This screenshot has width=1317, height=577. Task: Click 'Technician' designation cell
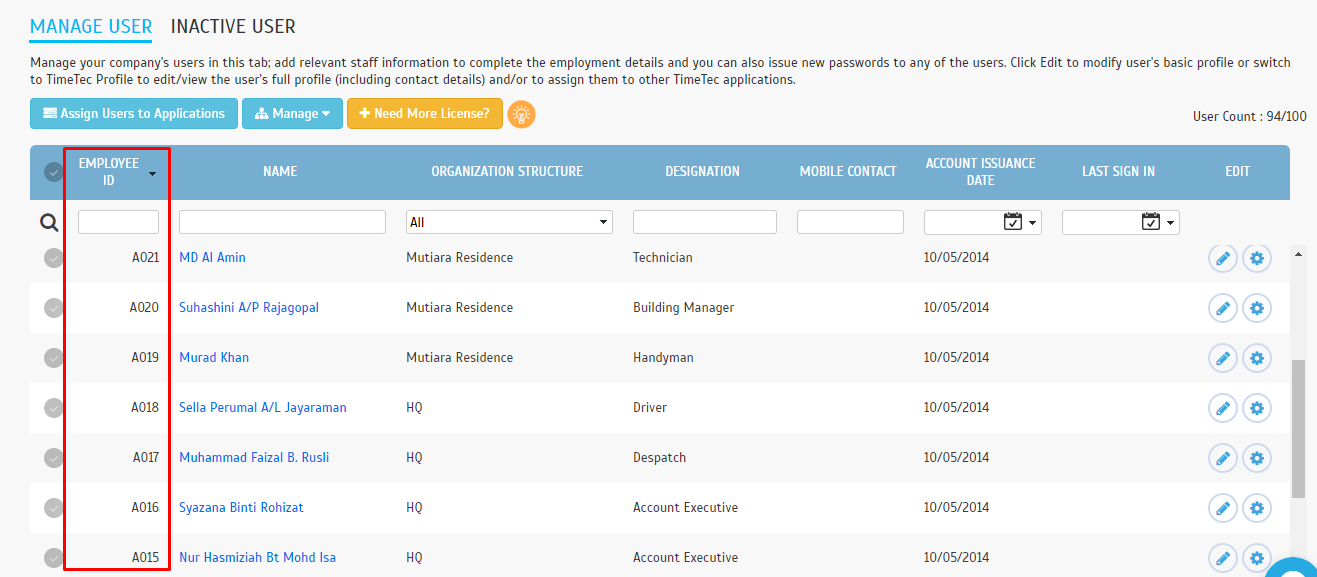662,258
